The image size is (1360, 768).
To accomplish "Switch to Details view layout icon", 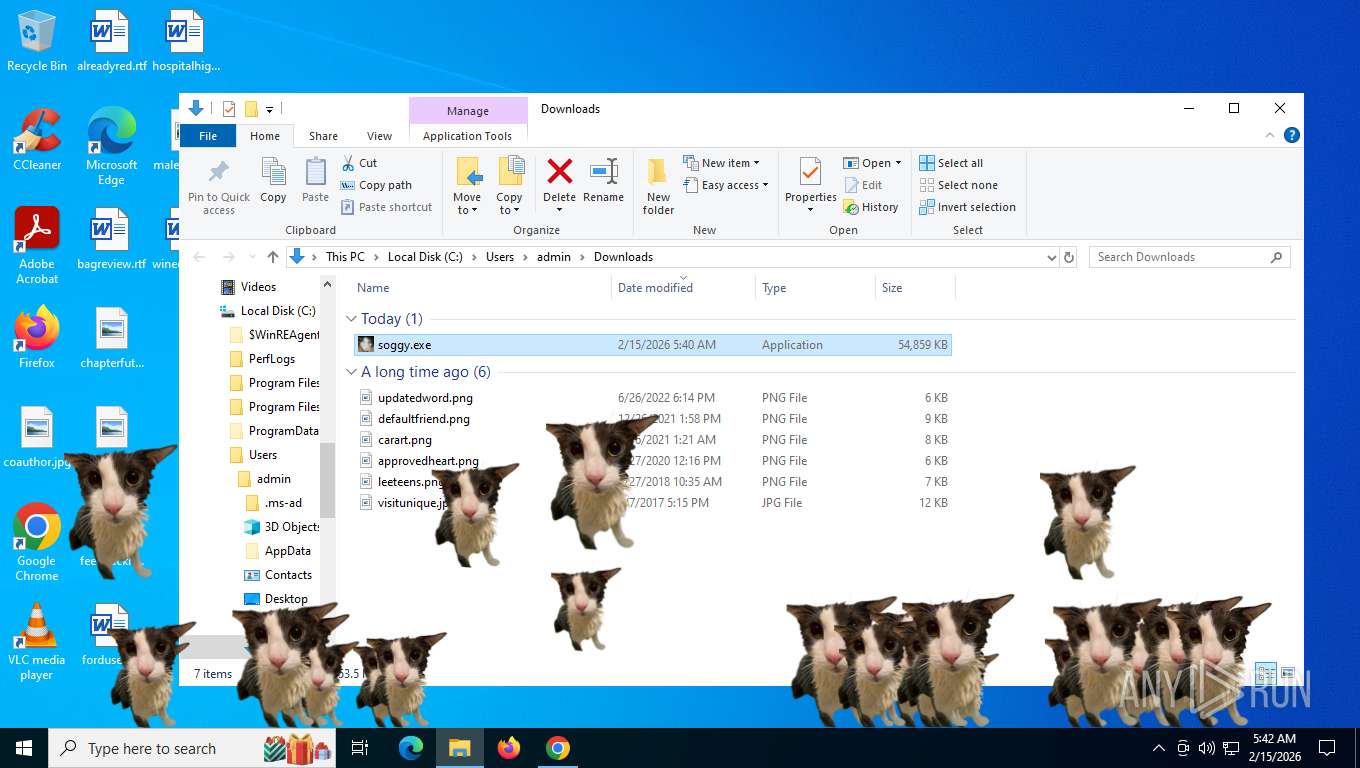I will (1266, 674).
